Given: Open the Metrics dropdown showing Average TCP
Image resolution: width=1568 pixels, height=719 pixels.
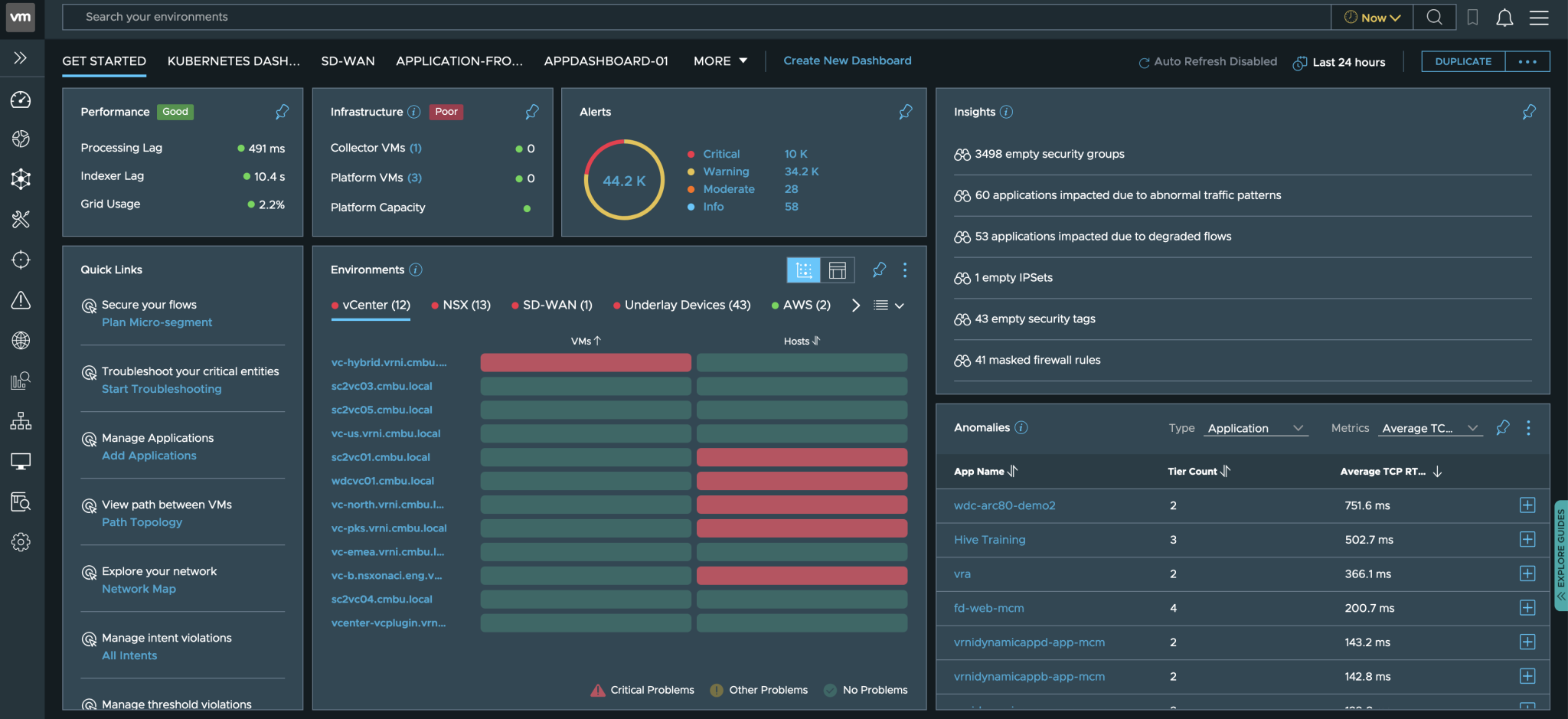Looking at the screenshot, I should point(1429,428).
